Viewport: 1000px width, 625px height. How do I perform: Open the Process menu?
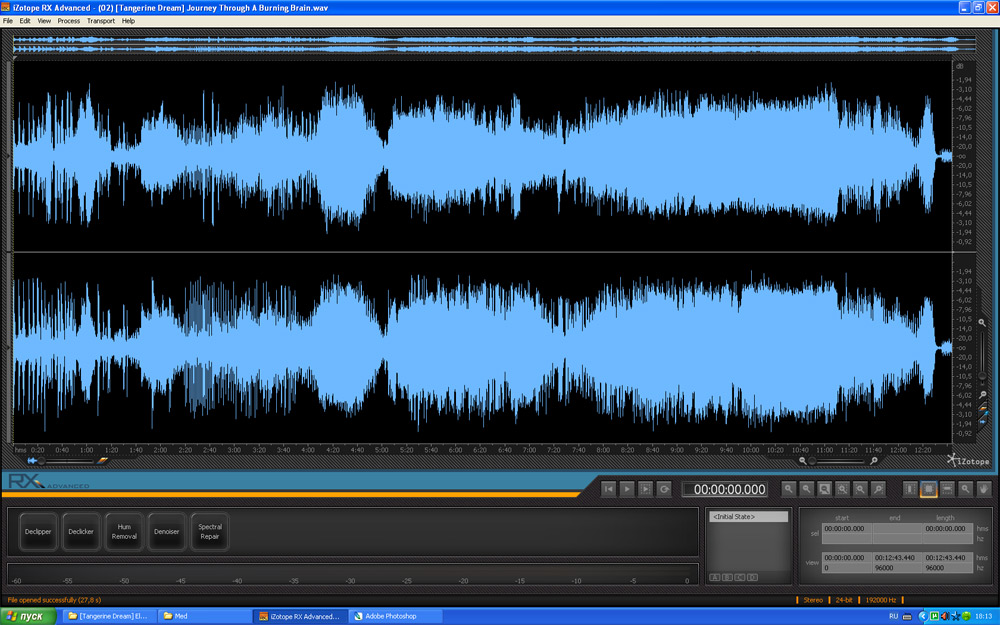click(69, 20)
